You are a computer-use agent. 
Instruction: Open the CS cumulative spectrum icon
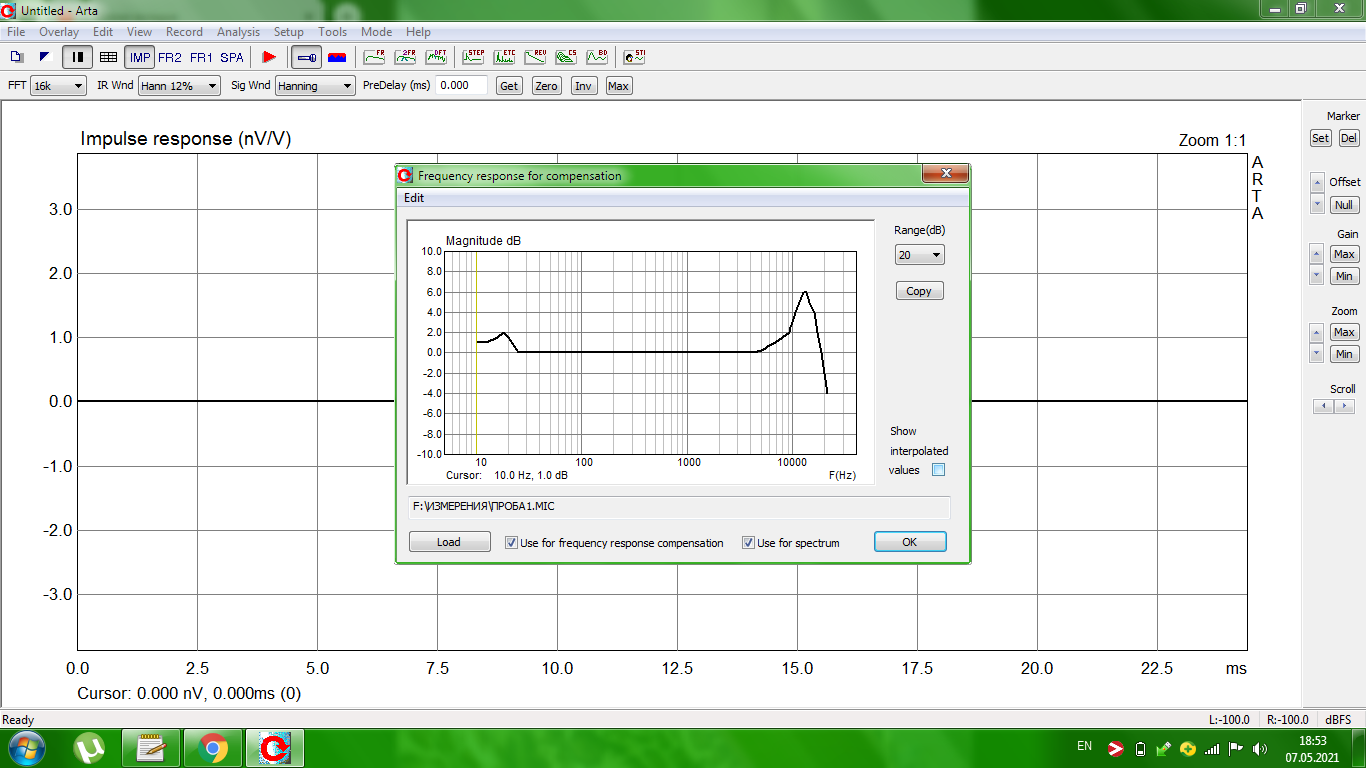click(x=566, y=57)
